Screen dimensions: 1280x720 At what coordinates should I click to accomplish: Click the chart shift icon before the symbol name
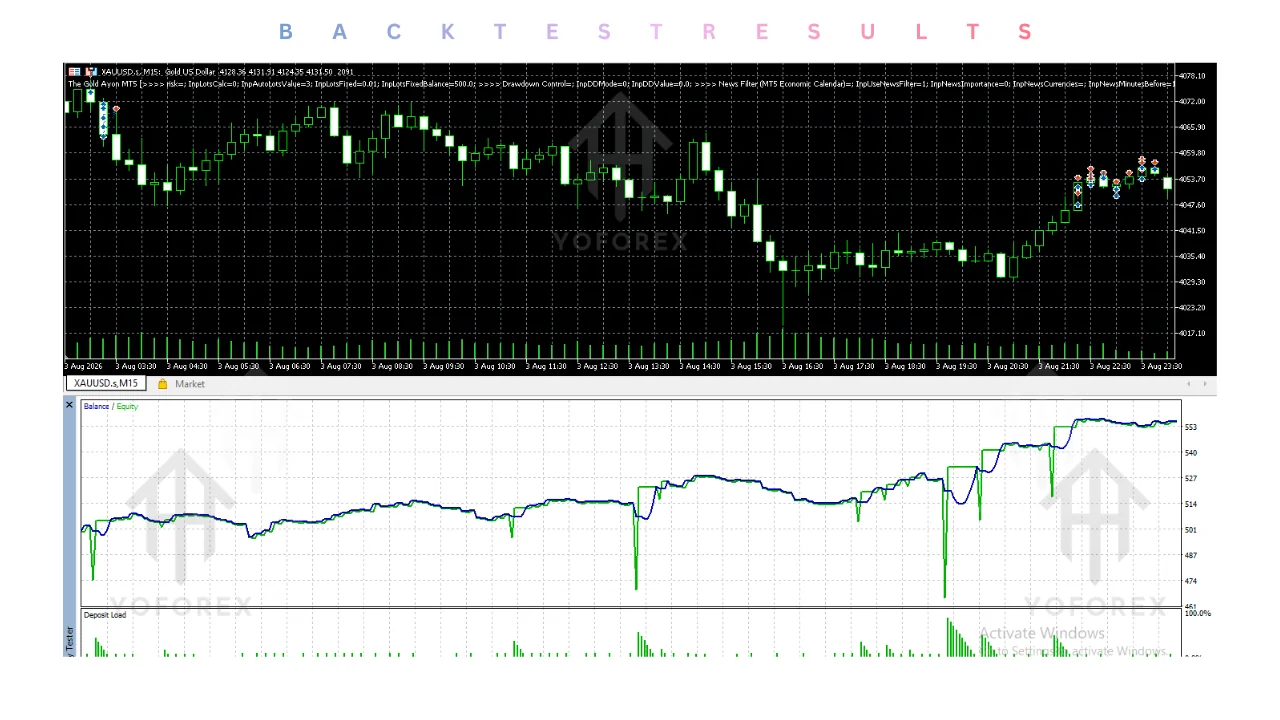pyautogui.click(x=91, y=72)
